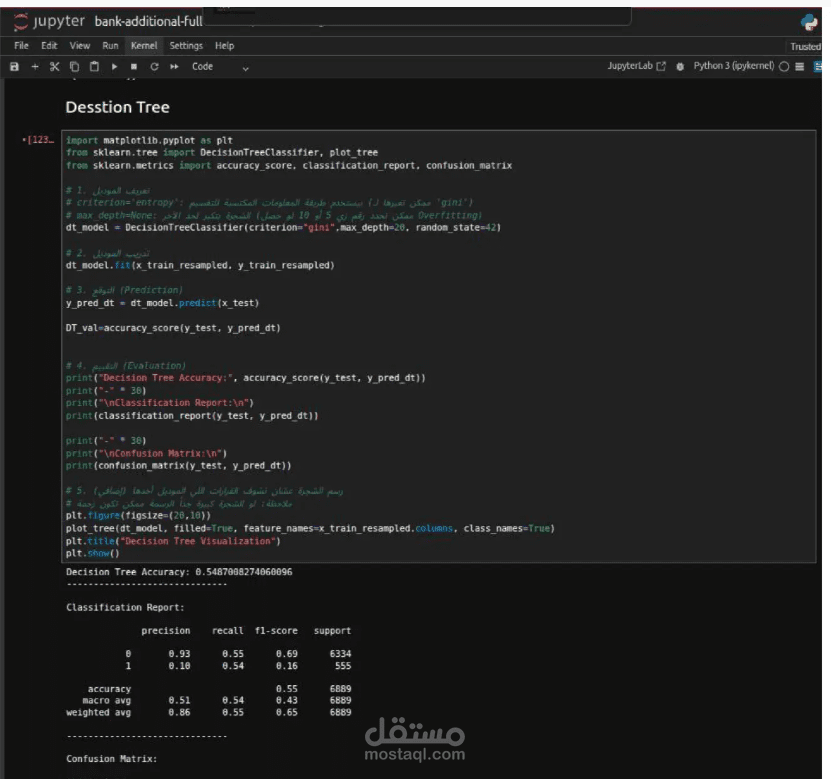Click the weighted avg output row
The width and height of the screenshot is (831, 779).
pyautogui.click(x=208, y=713)
